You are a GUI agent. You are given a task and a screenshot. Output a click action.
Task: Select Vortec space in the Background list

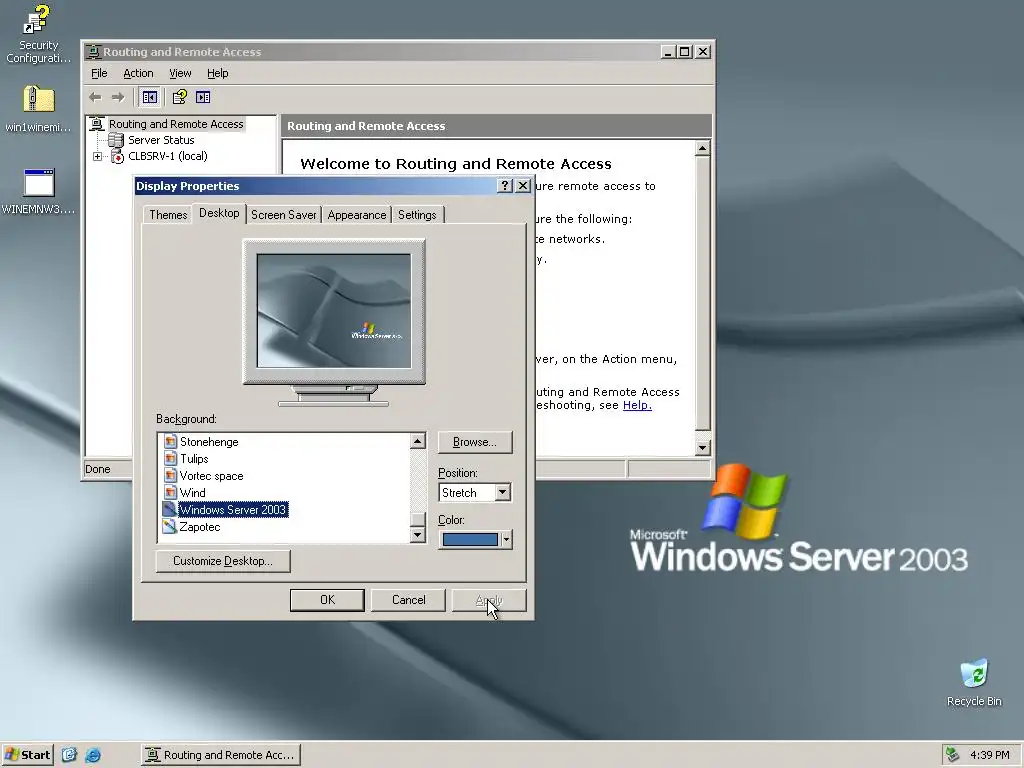coord(211,475)
